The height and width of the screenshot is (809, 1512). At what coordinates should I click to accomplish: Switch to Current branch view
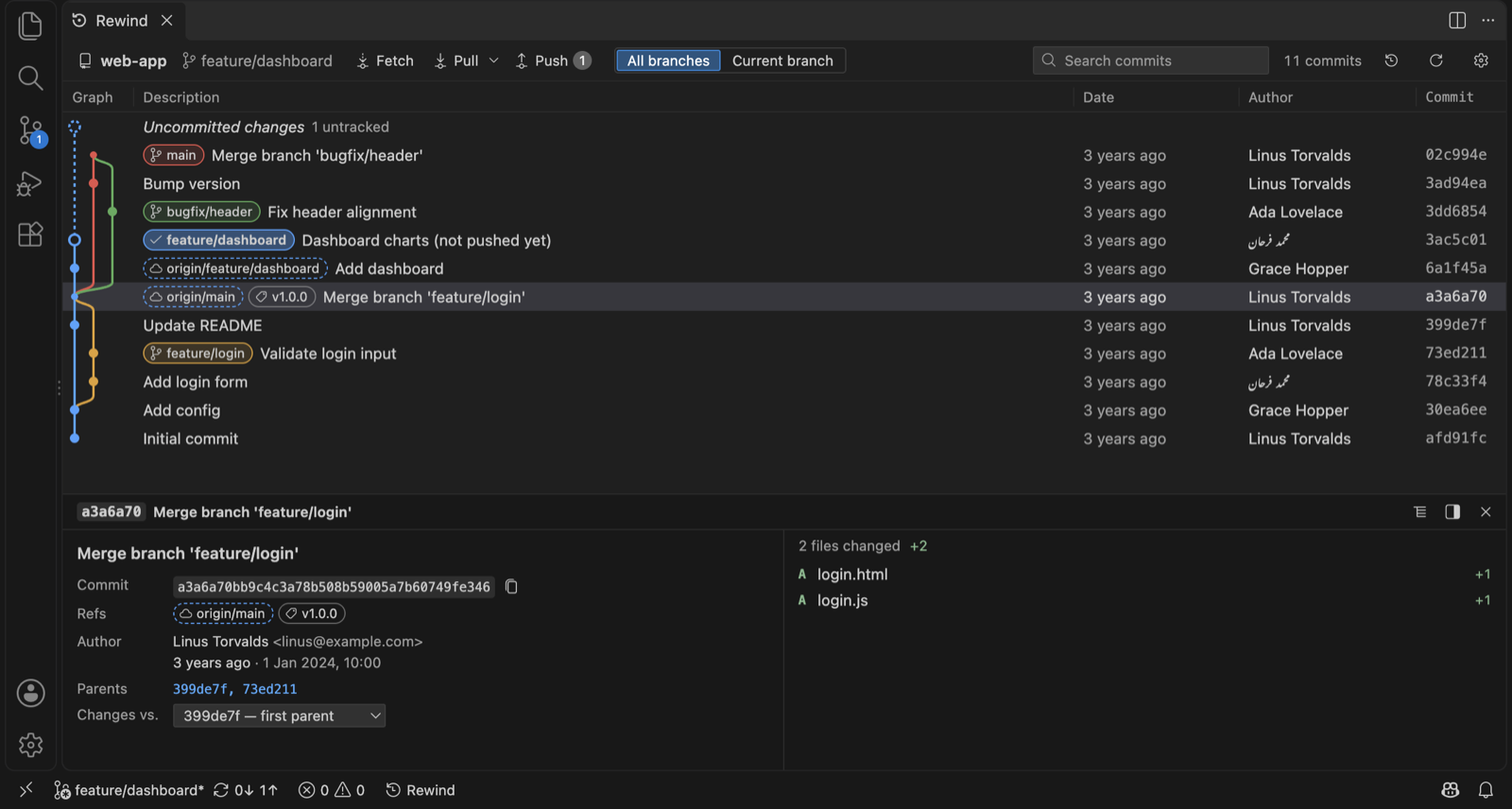click(782, 60)
